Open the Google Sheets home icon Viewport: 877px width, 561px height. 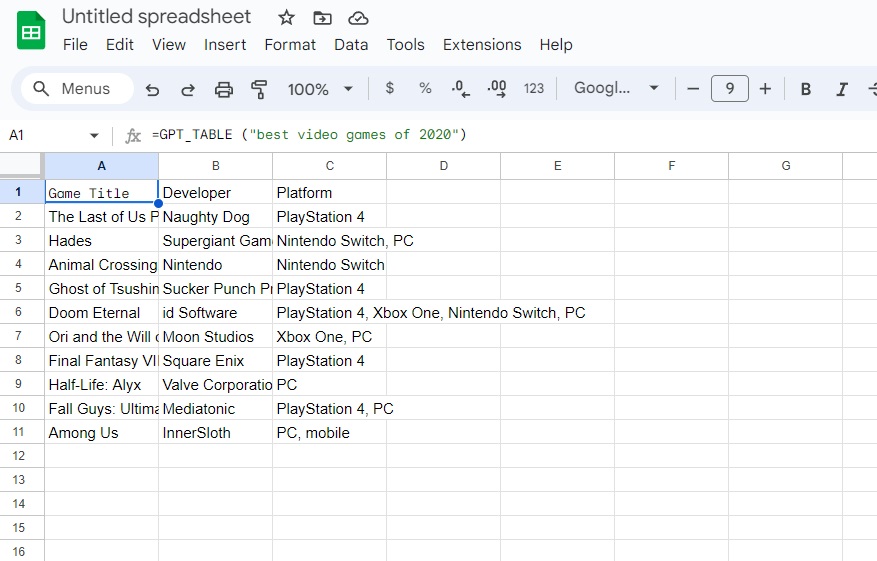point(31,31)
